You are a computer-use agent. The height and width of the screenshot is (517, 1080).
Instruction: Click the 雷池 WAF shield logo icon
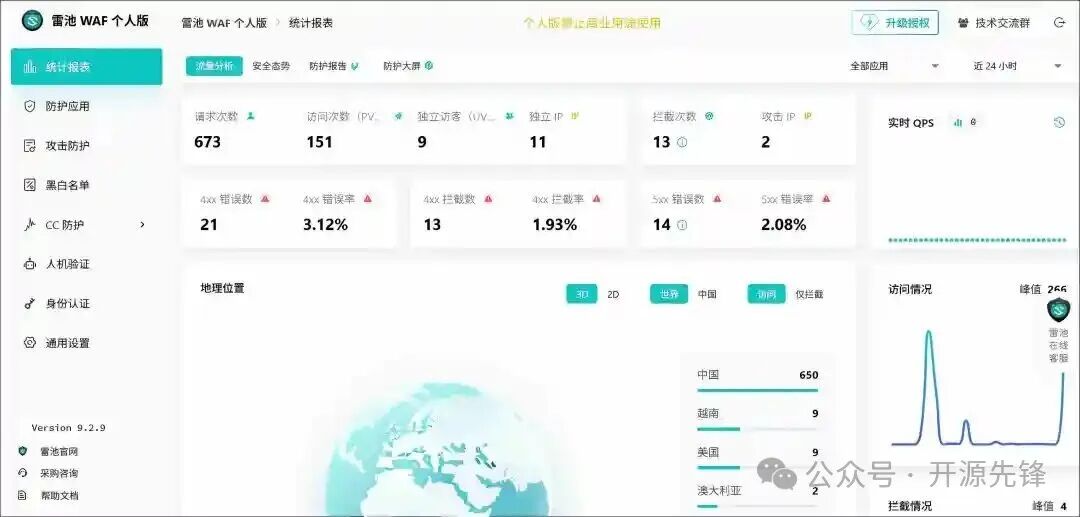(x=33, y=21)
